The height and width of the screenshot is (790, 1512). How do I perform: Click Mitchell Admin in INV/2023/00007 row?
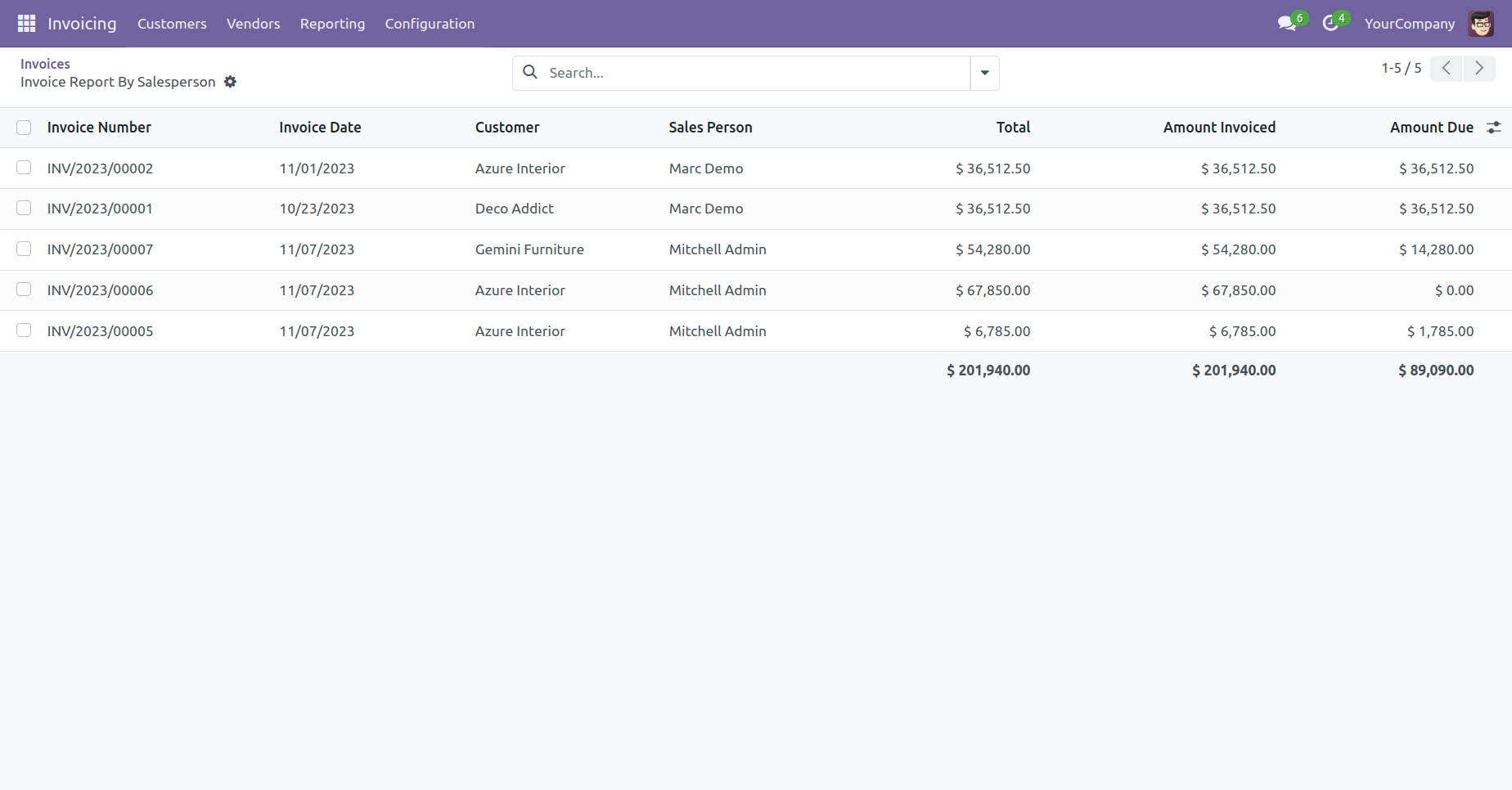(x=718, y=249)
